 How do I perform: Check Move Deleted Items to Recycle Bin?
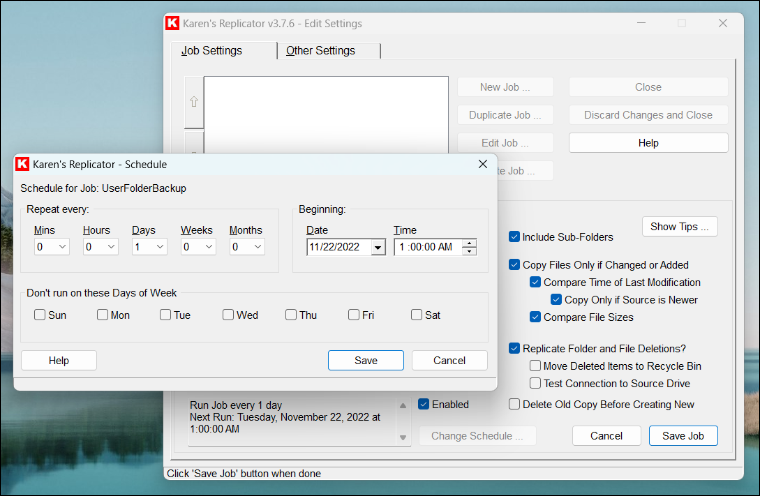(x=535, y=366)
